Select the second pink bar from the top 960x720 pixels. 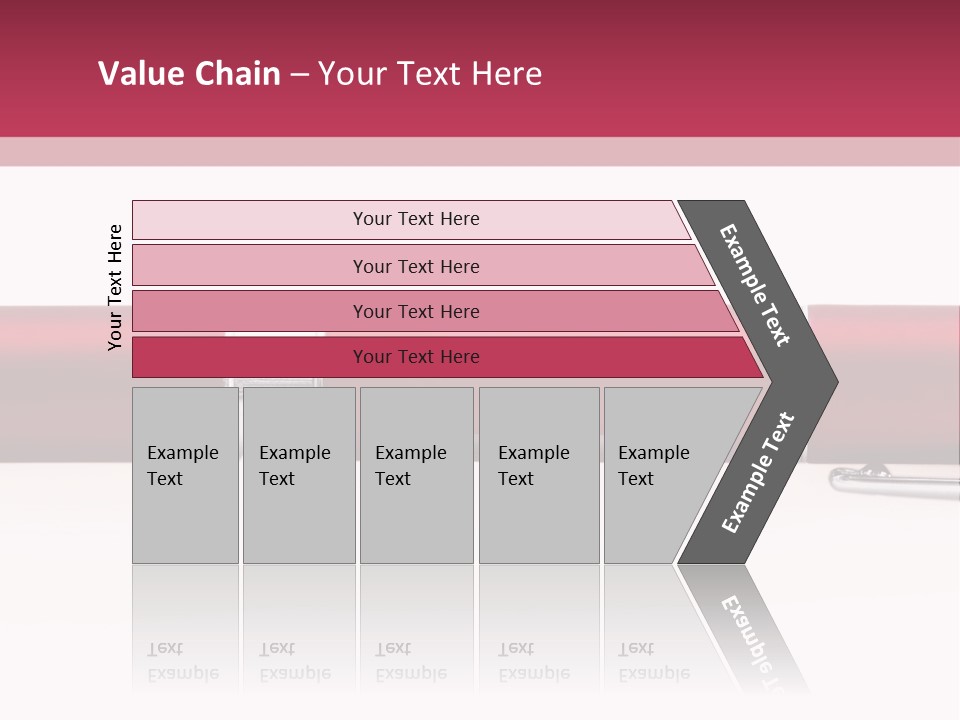click(416, 266)
